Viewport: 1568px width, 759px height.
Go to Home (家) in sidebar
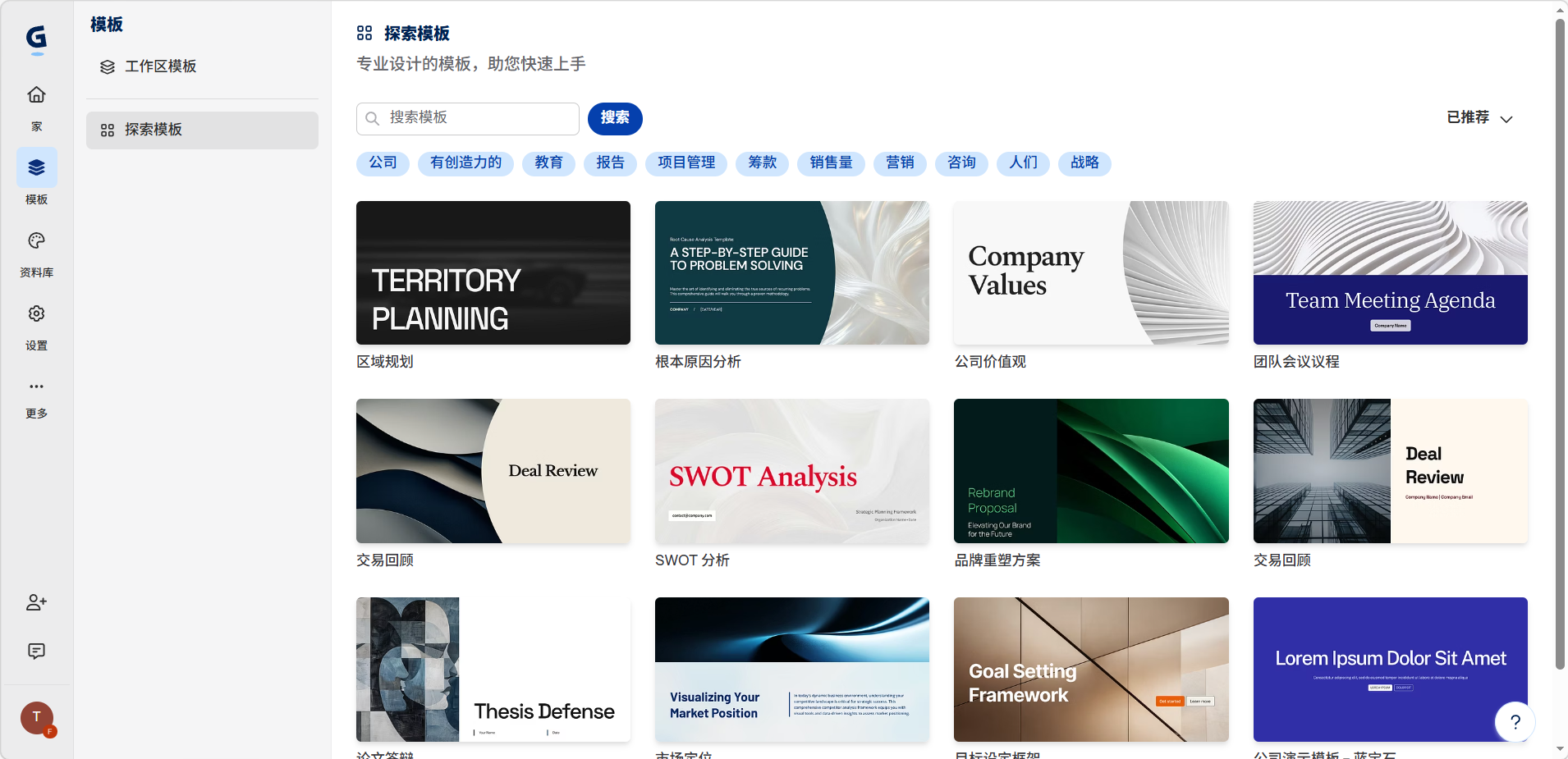click(x=36, y=95)
